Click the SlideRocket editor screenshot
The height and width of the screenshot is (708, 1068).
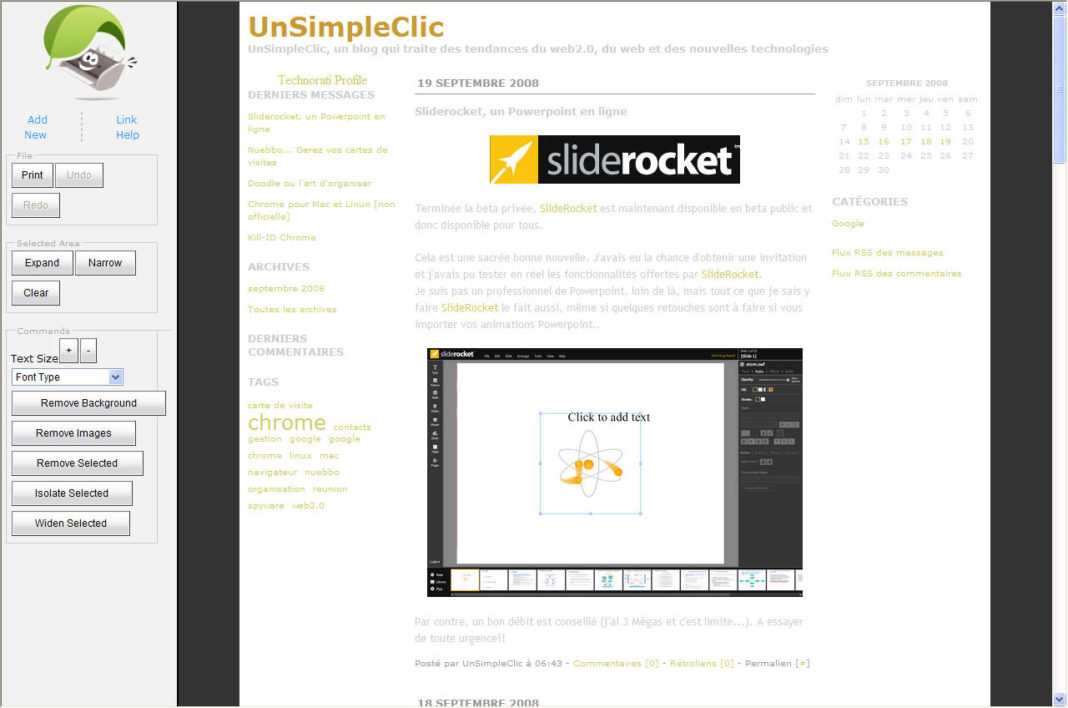[614, 472]
